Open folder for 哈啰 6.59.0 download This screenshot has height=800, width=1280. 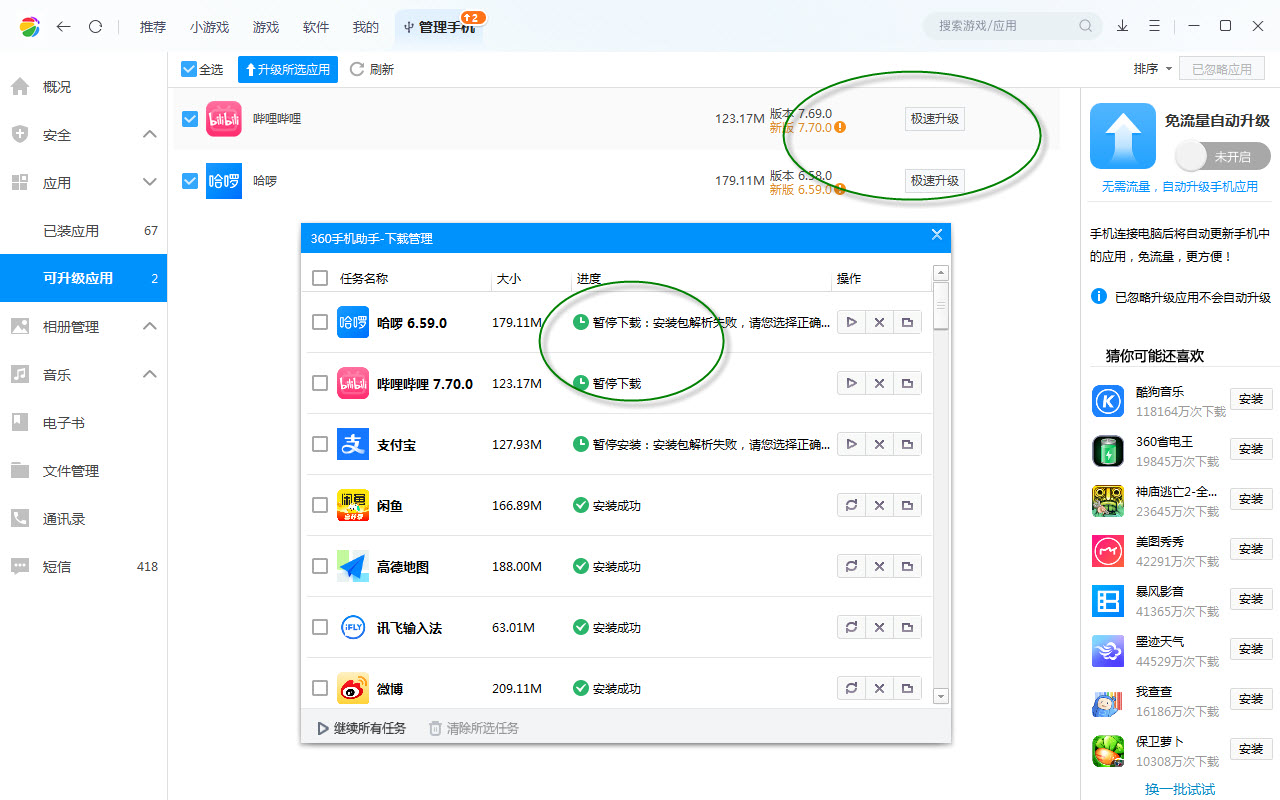click(x=907, y=322)
